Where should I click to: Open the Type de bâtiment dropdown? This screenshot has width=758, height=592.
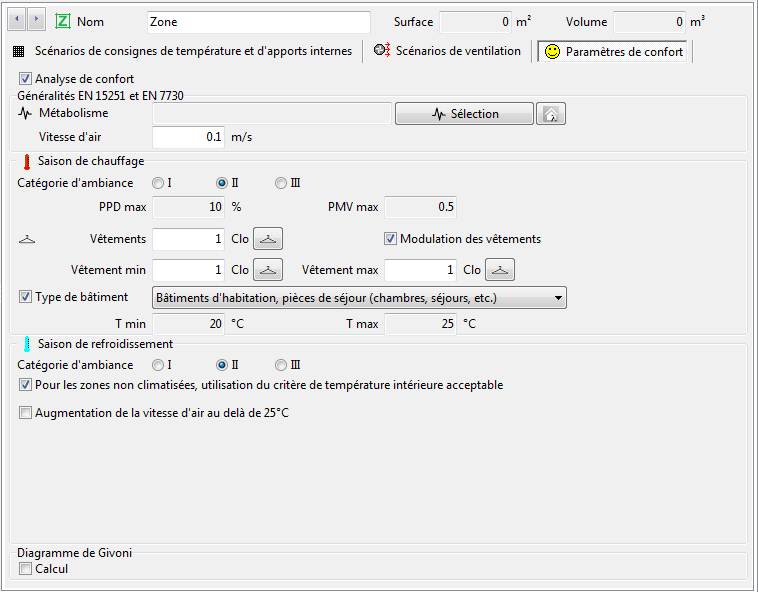tap(359, 298)
